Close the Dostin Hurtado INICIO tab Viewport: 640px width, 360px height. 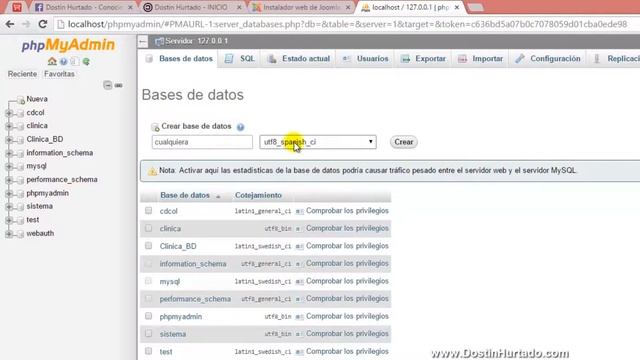click(x=239, y=7)
